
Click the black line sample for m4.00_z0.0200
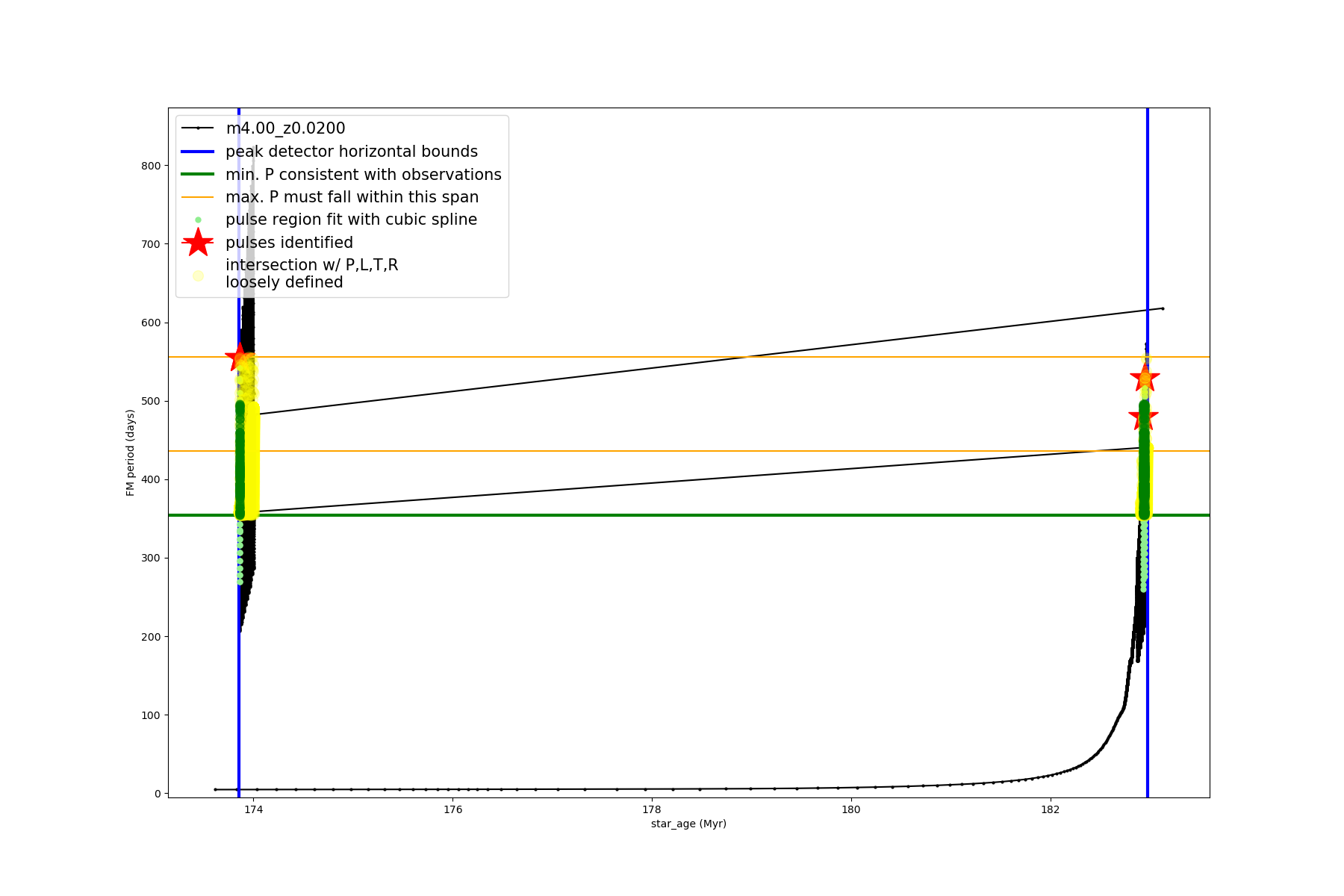pos(198,128)
